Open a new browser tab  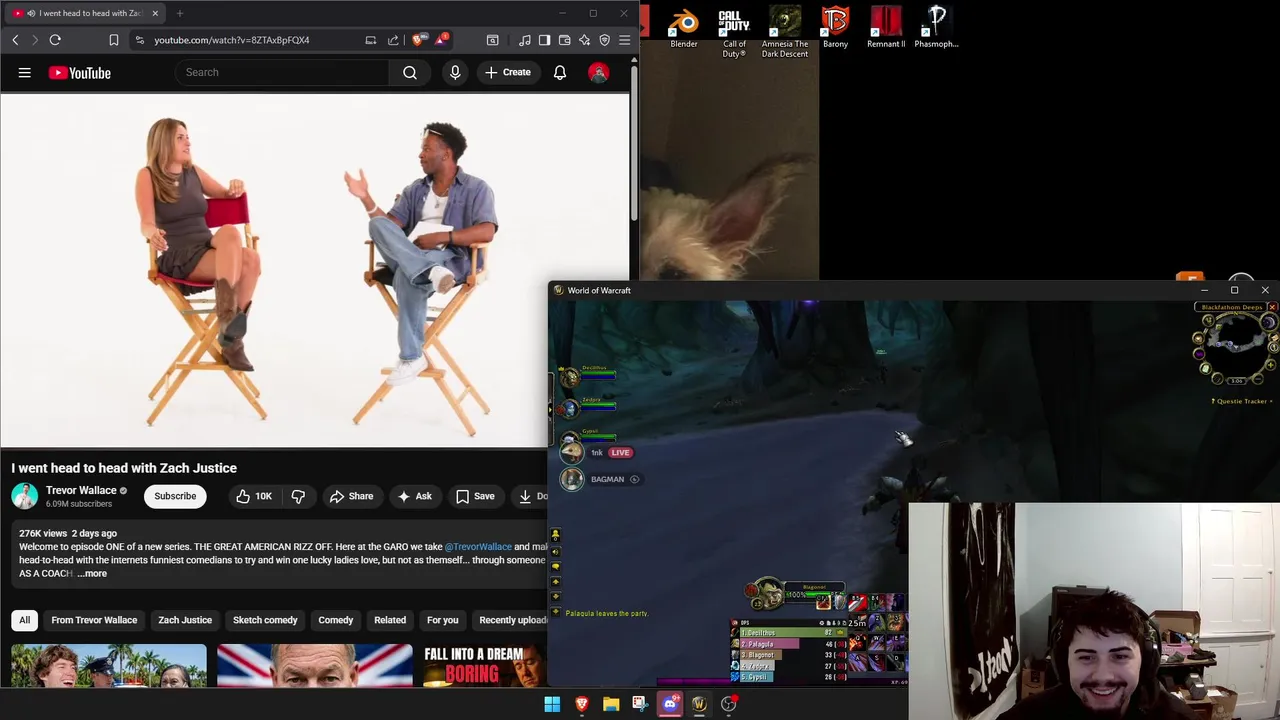click(180, 13)
